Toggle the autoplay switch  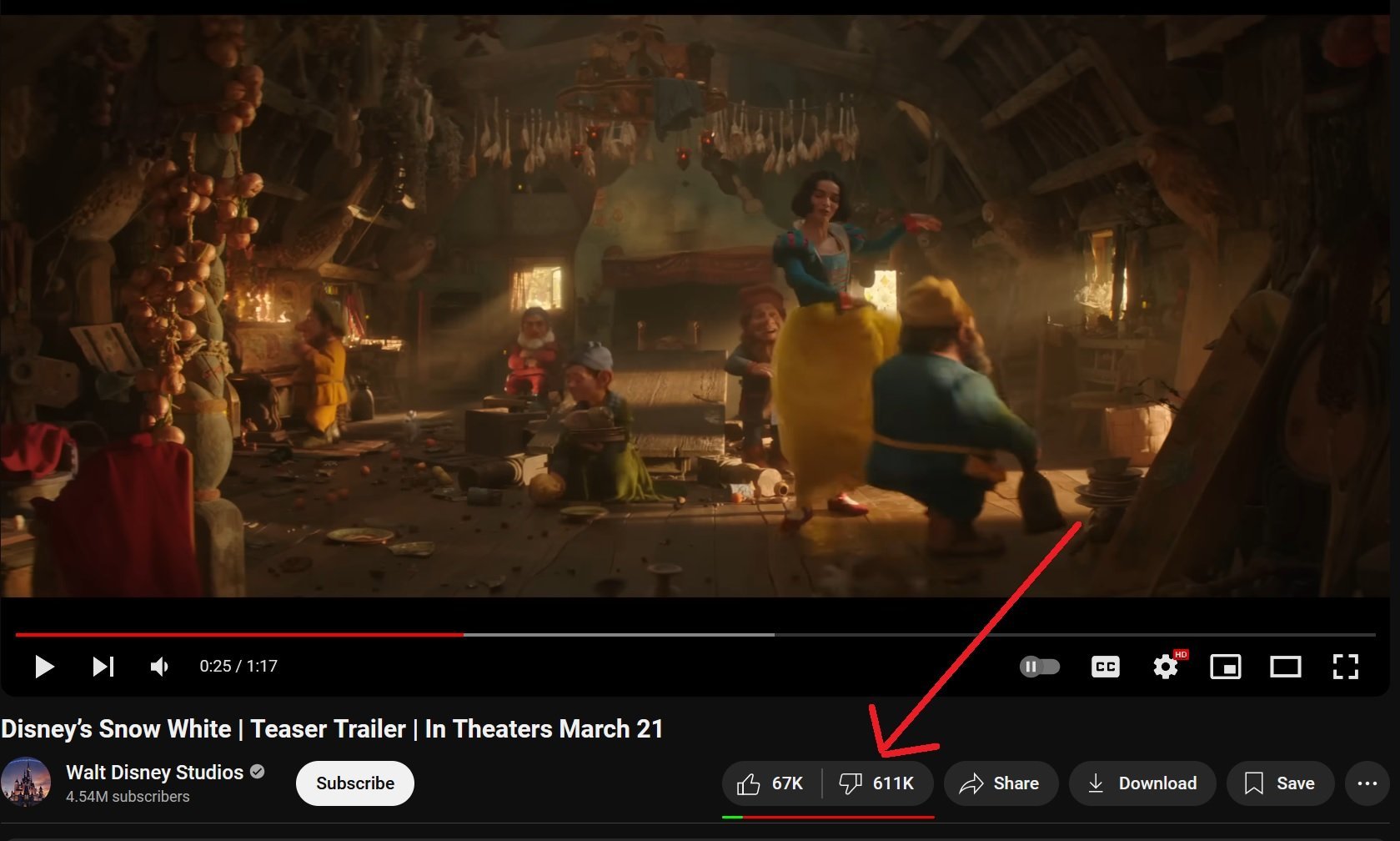(x=1040, y=667)
